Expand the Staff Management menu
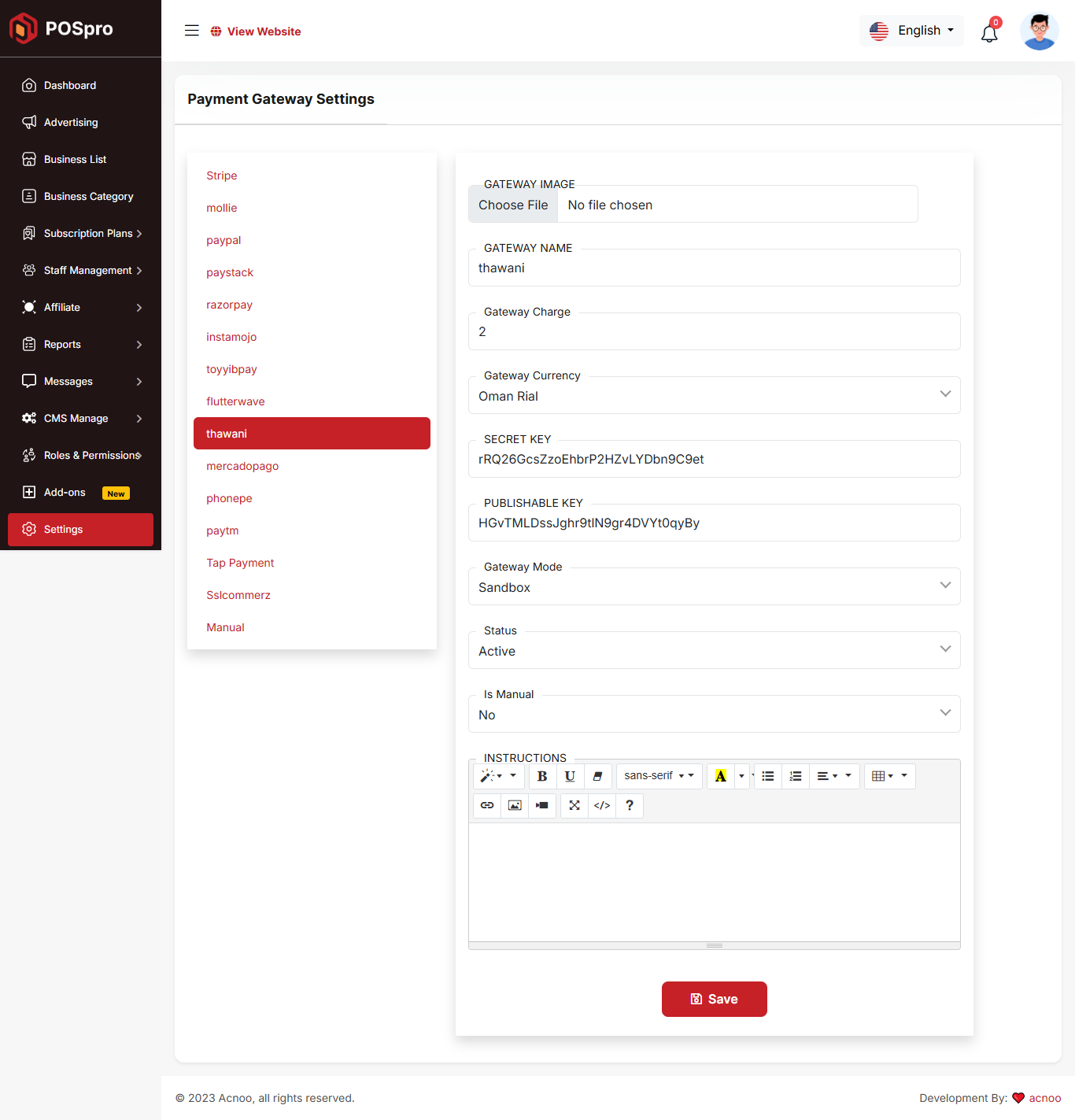This screenshot has width=1075, height=1120. 80,270
